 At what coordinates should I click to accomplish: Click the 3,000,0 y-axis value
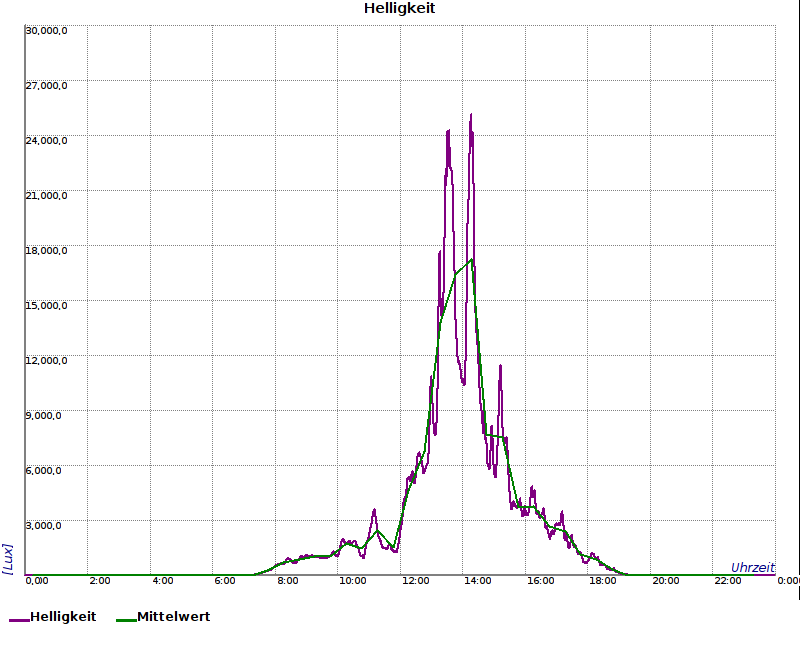coord(43,526)
